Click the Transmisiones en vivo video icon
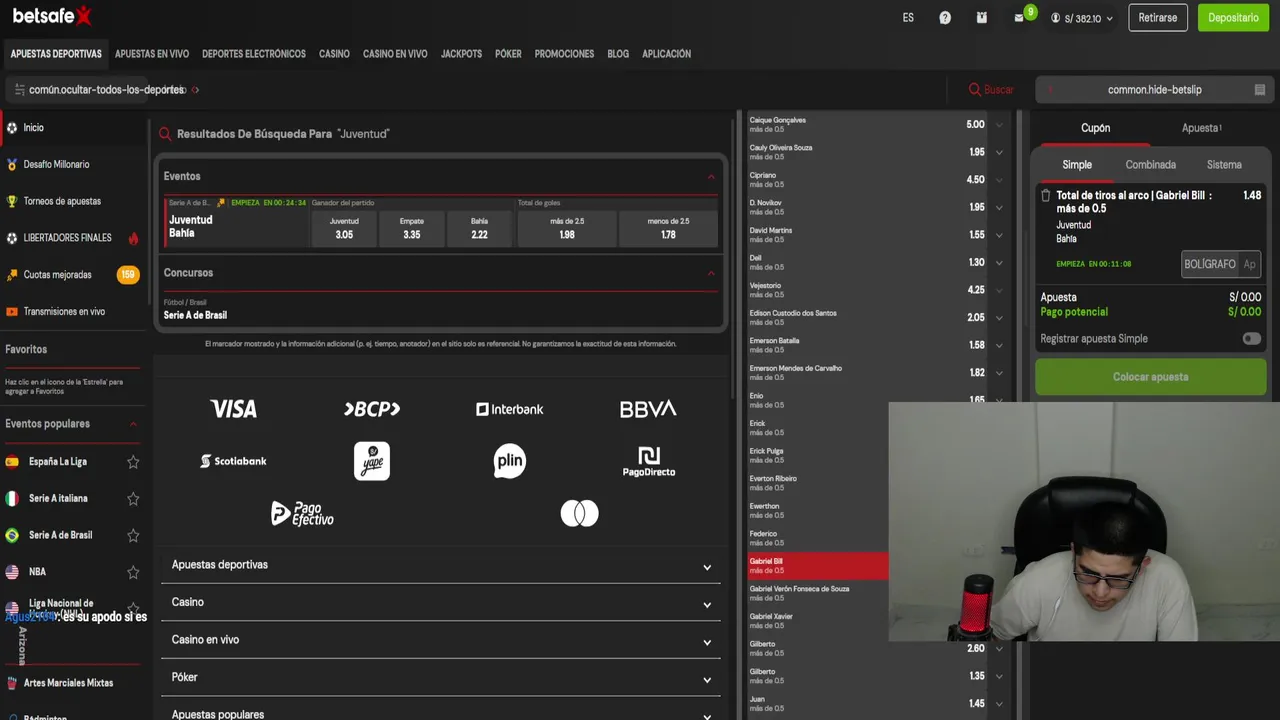 click(x=12, y=312)
